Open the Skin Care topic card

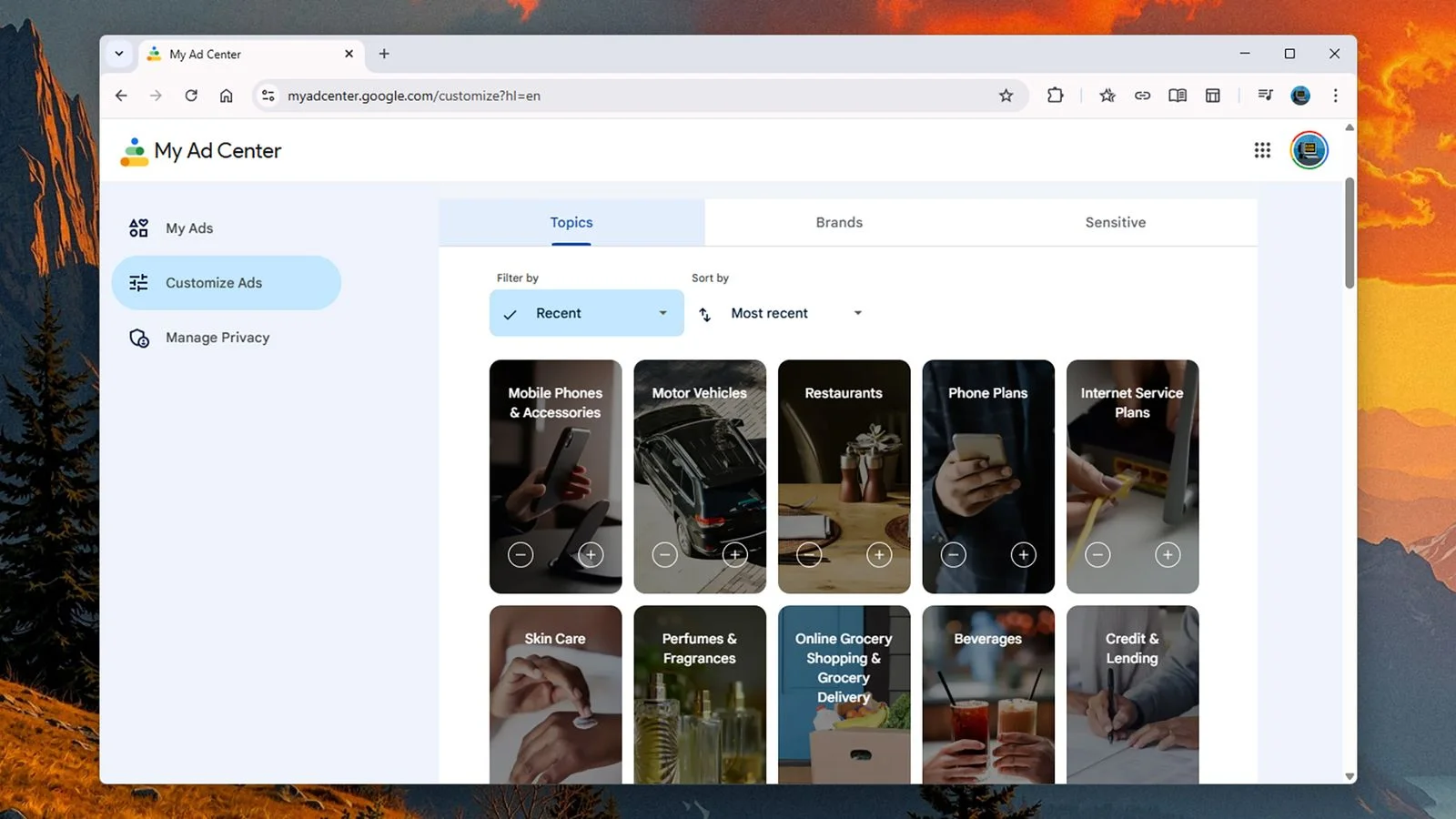click(555, 694)
